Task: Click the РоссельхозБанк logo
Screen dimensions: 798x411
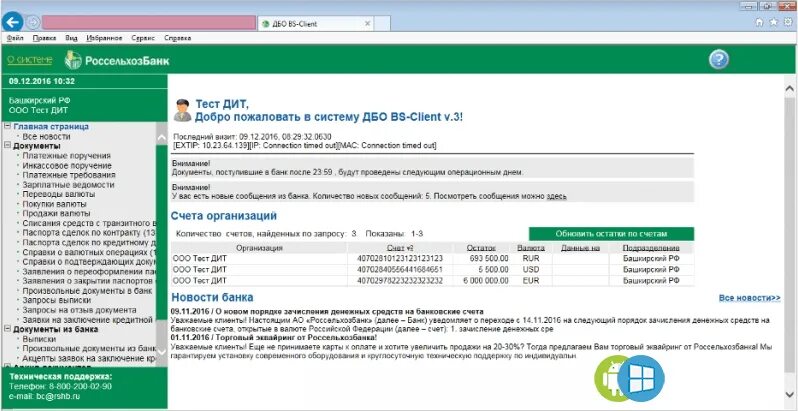Action: [117, 61]
